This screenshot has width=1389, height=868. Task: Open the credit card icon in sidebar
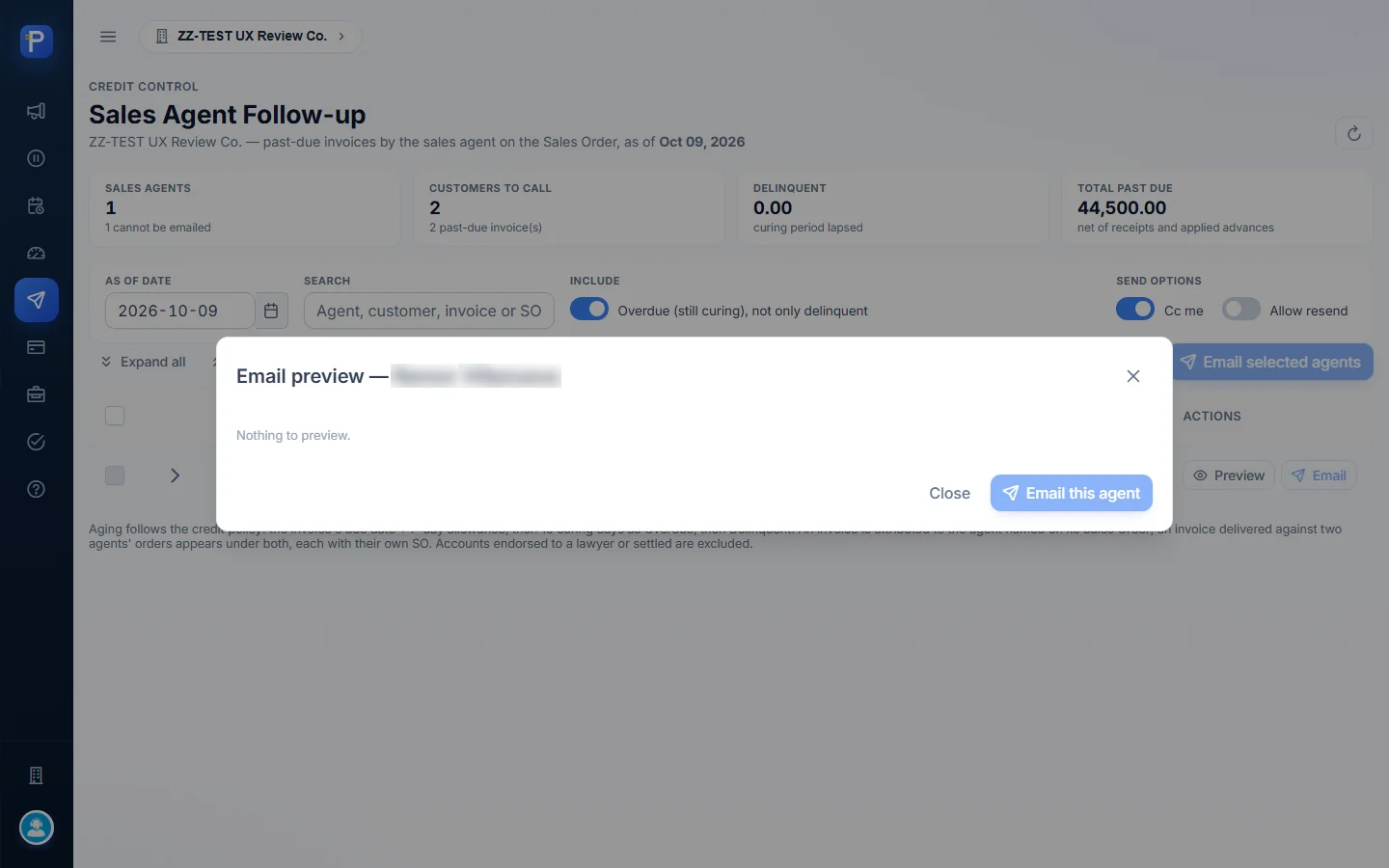tap(36, 347)
